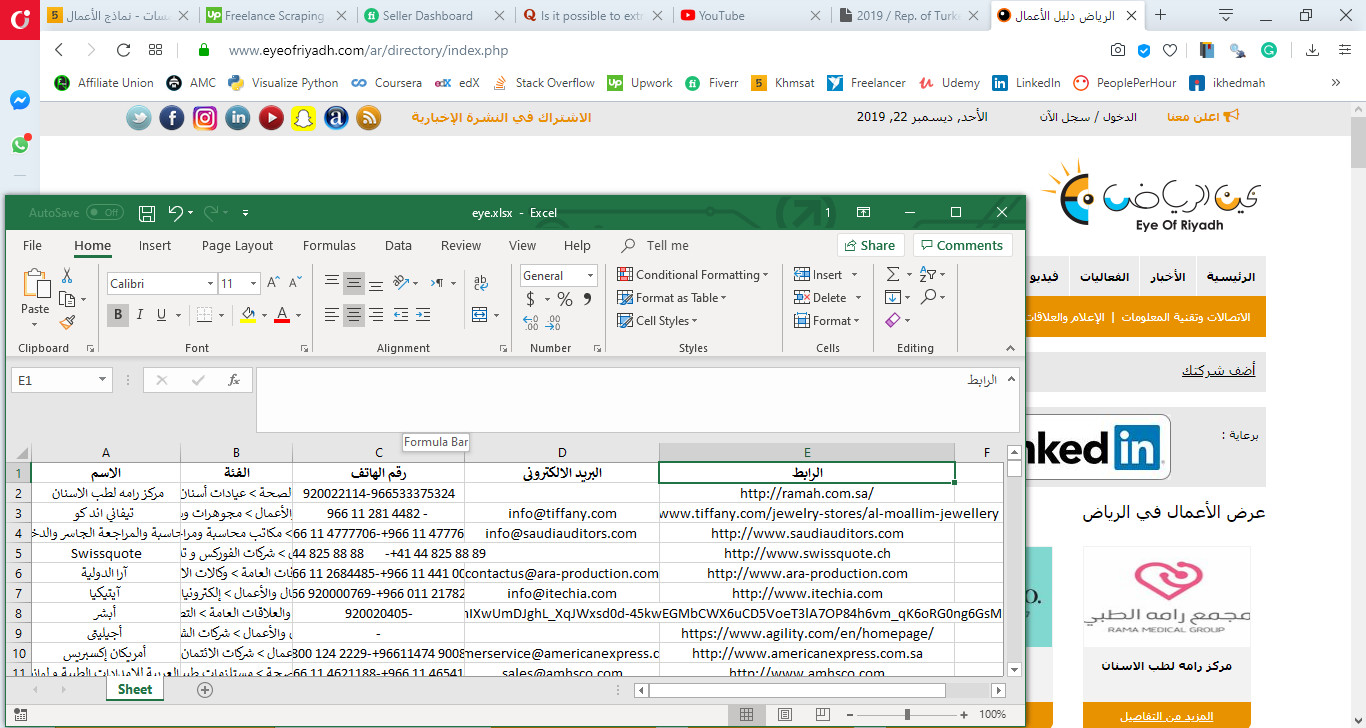Open the General number format dropdown

(x=591, y=276)
